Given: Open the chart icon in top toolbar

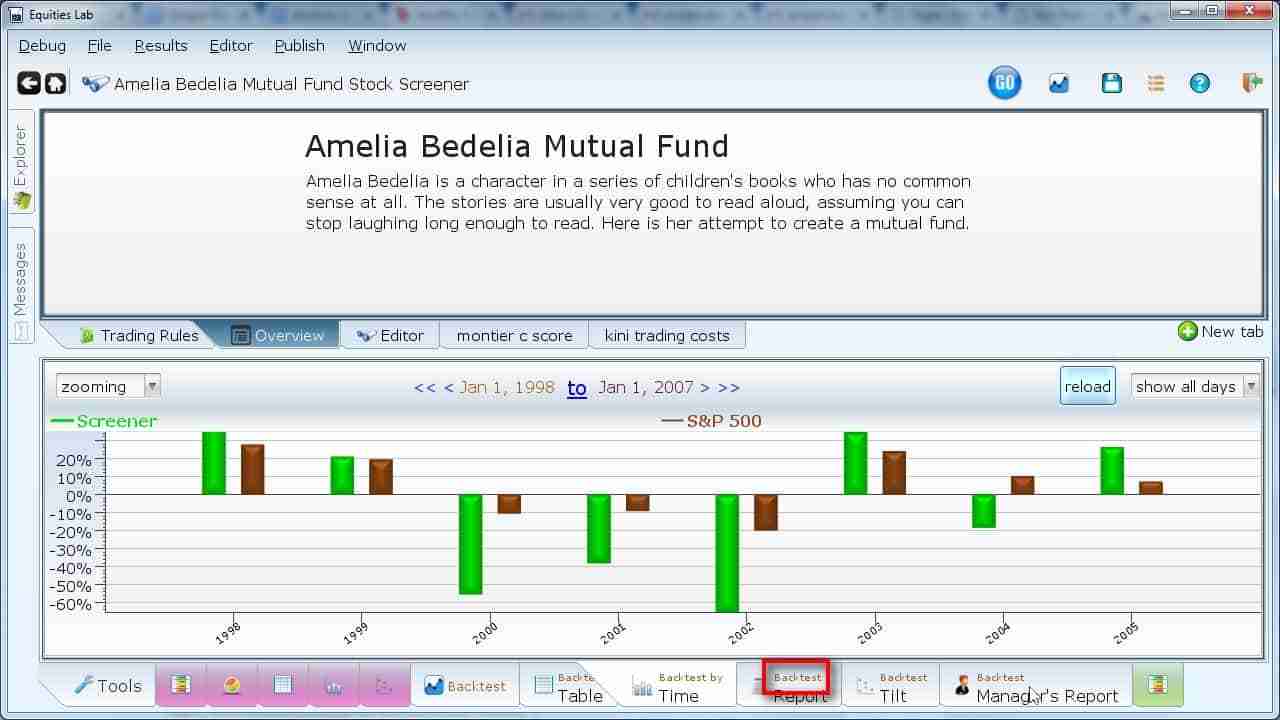Looking at the screenshot, I should coord(1059,84).
